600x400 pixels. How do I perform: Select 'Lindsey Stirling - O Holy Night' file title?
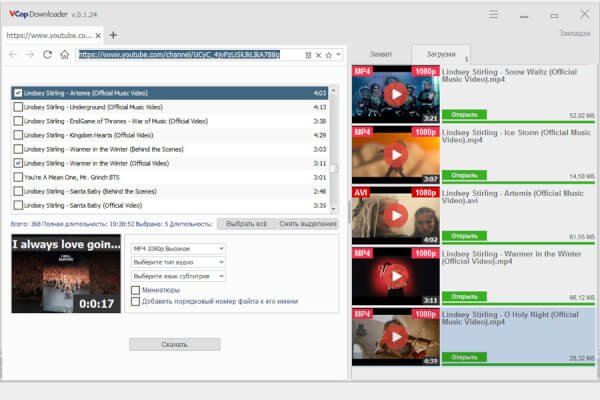pyautogui.click(x=510, y=318)
